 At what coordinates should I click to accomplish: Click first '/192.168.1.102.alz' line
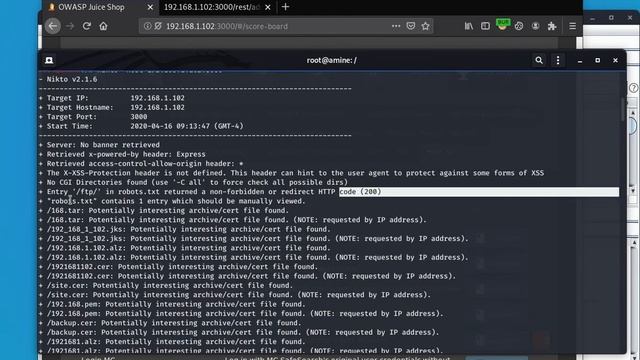[185, 248]
